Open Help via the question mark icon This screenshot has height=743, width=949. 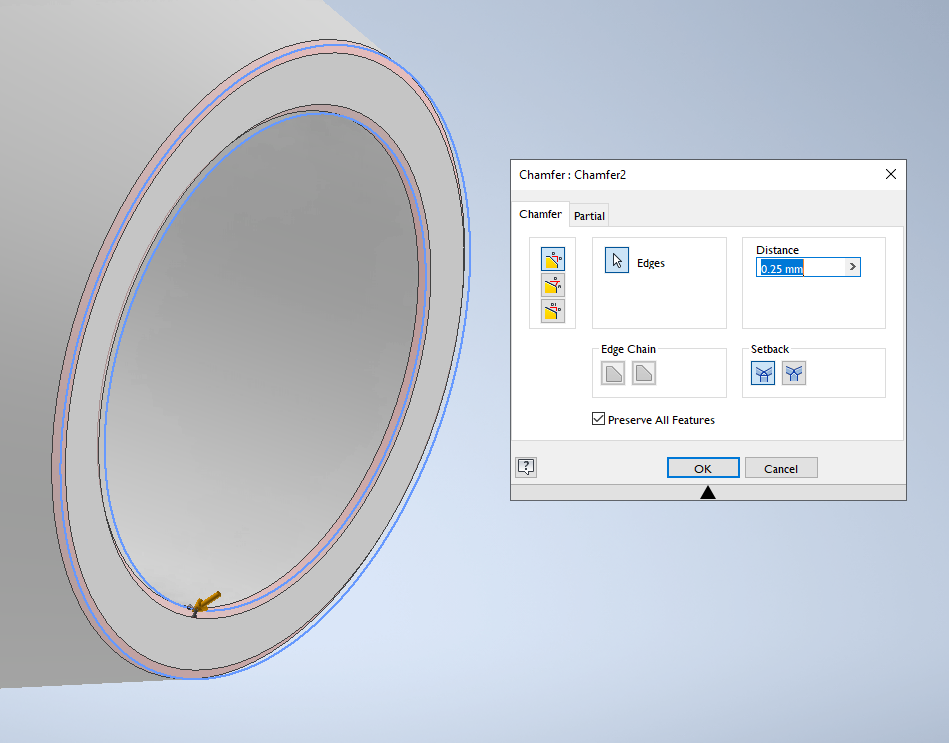525,466
